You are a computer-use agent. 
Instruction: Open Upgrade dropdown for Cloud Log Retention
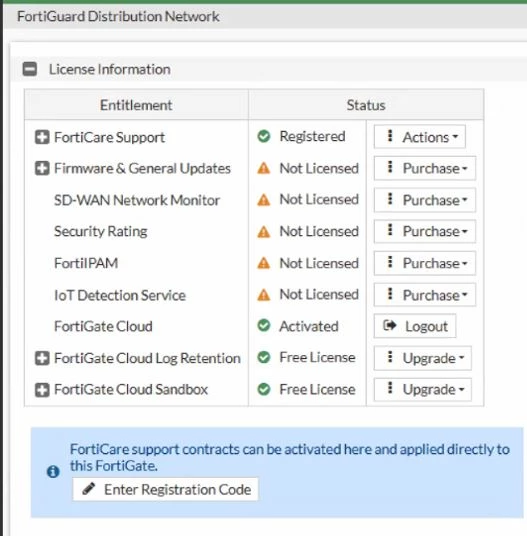423,358
